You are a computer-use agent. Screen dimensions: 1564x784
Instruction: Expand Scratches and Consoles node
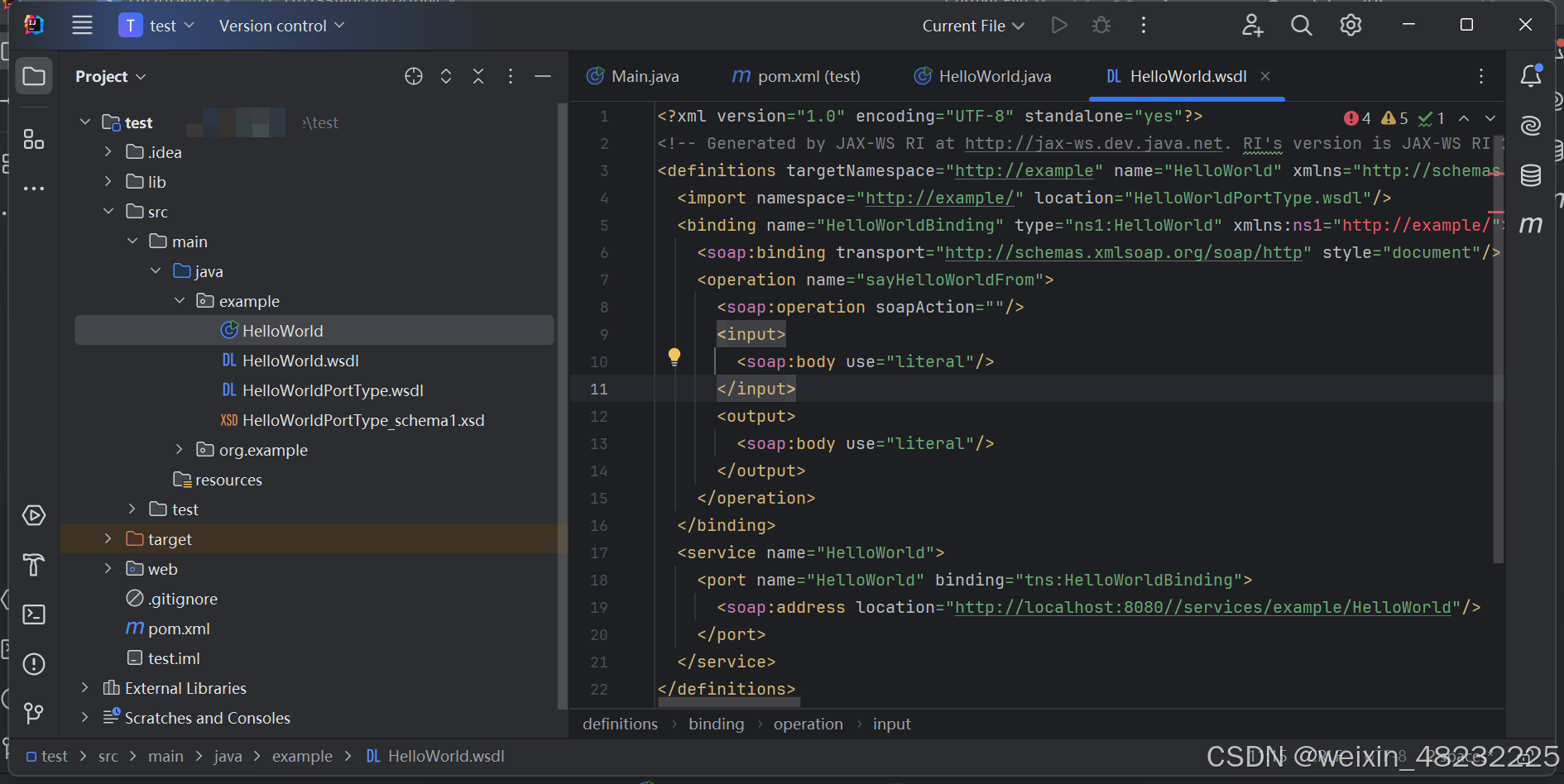84,717
